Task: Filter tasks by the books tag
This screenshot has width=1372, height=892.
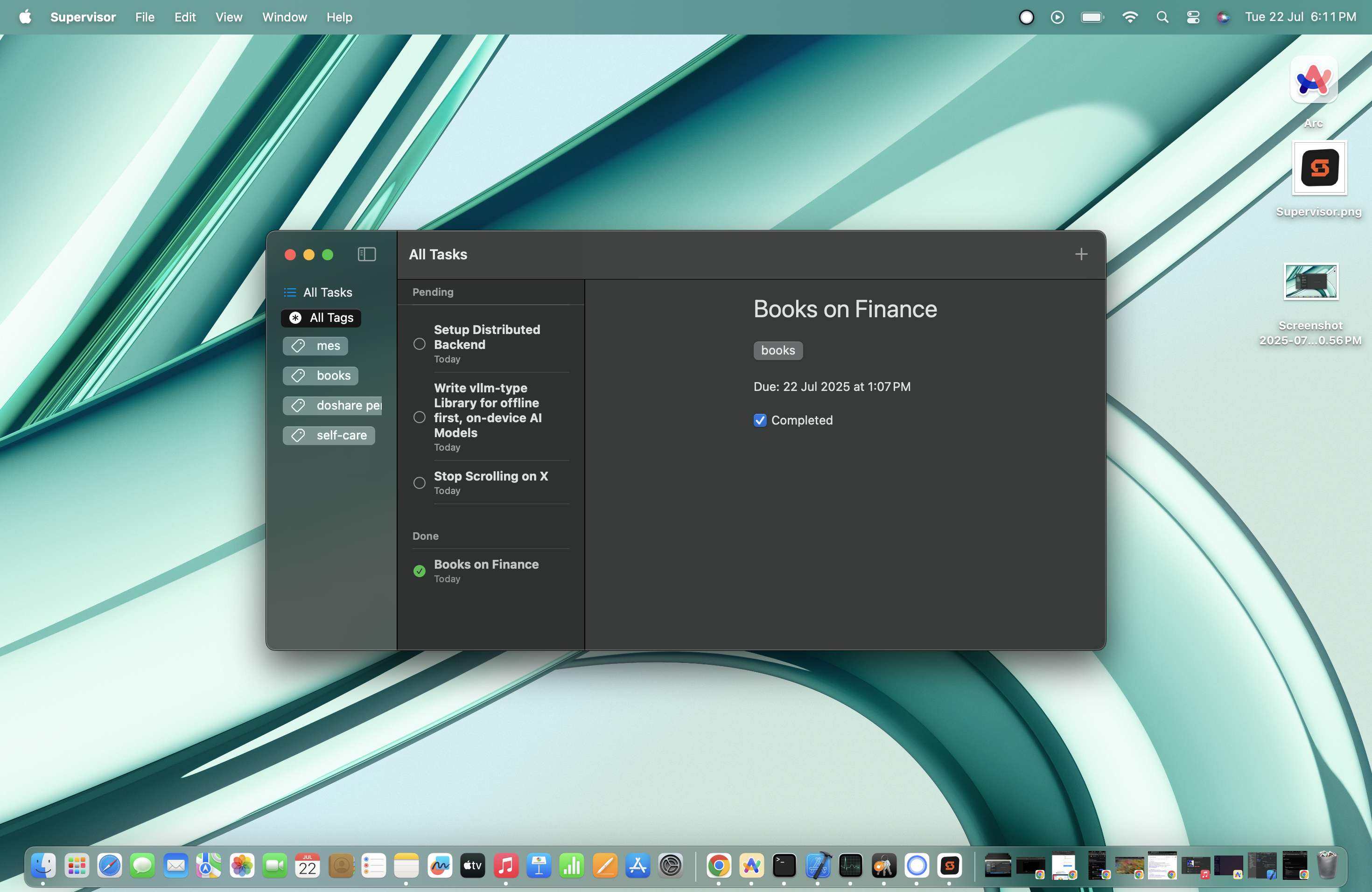Action: point(321,376)
